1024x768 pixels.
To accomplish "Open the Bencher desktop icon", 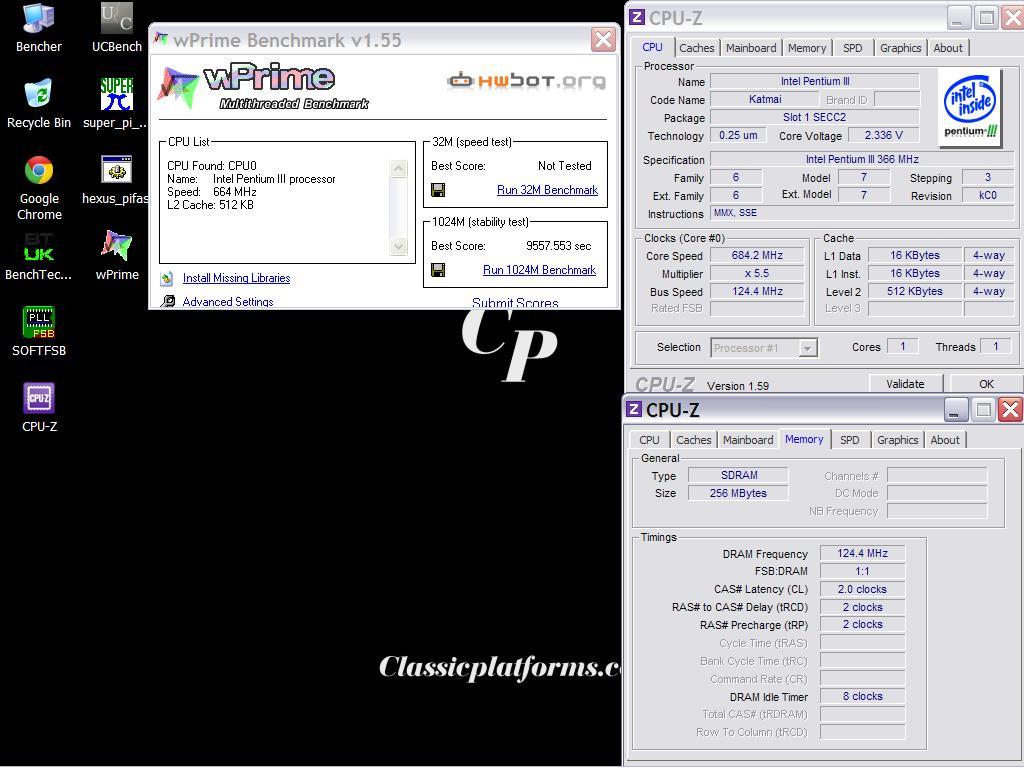I will click(x=38, y=28).
